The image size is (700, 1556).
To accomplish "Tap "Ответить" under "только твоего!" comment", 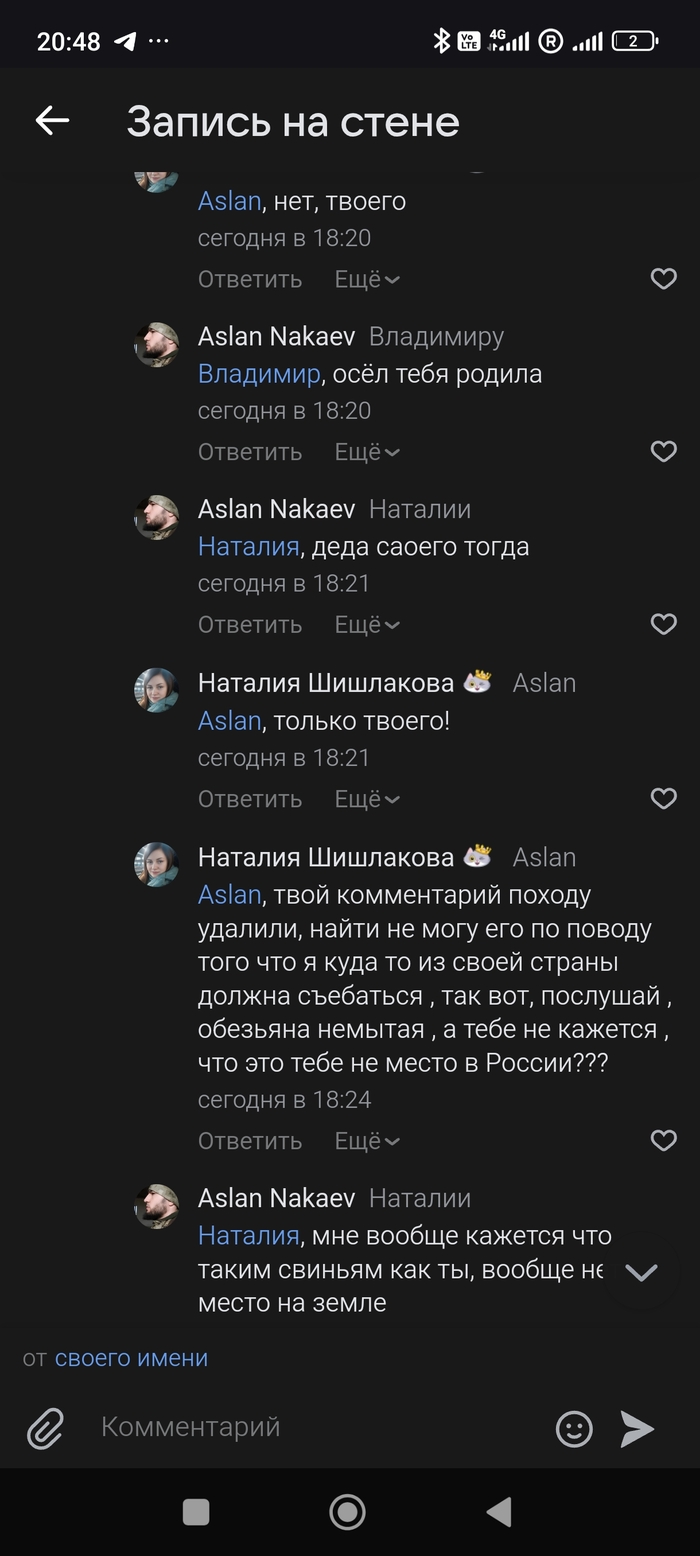I will [x=250, y=799].
